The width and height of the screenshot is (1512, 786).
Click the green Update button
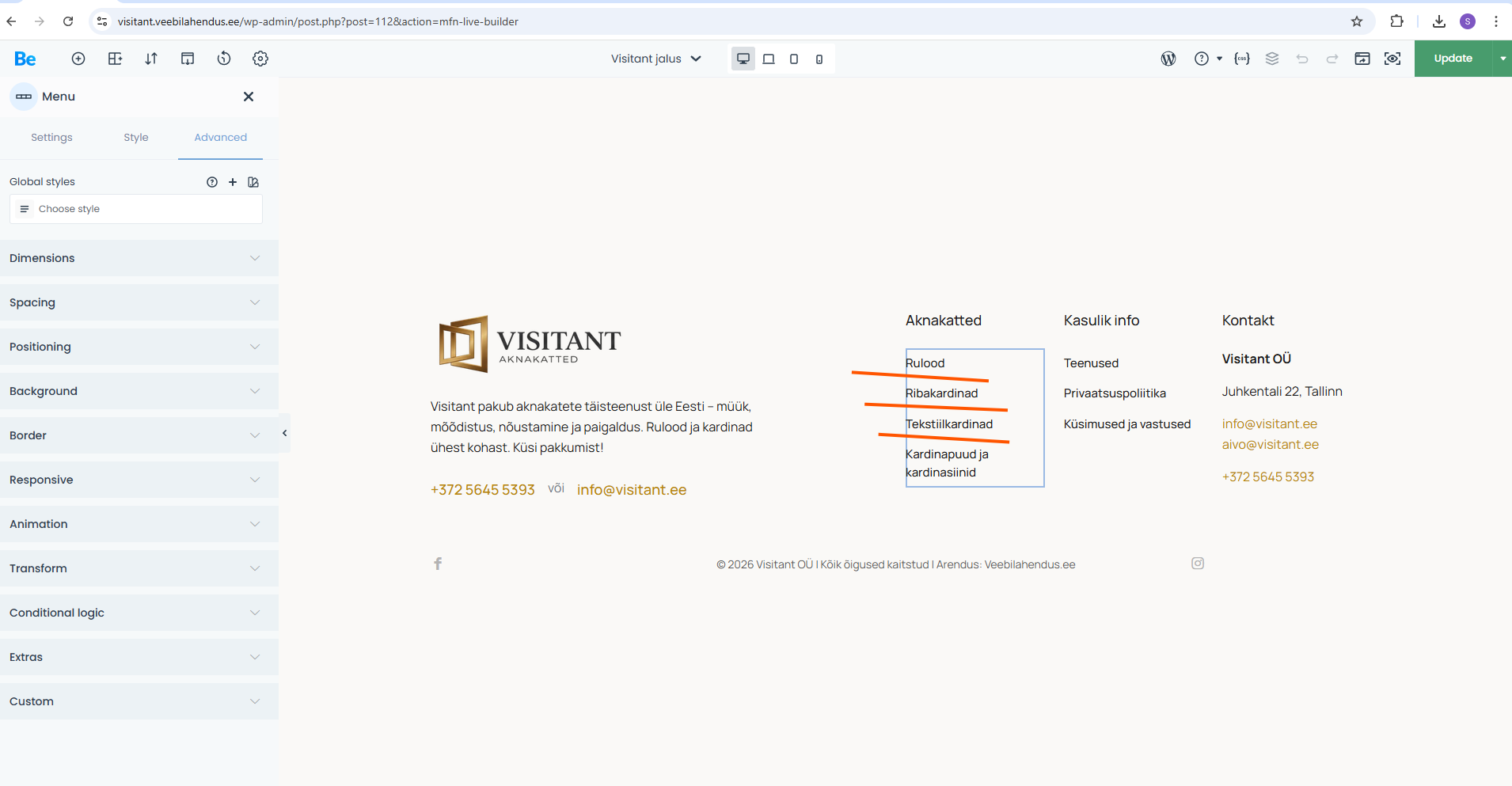(x=1453, y=59)
